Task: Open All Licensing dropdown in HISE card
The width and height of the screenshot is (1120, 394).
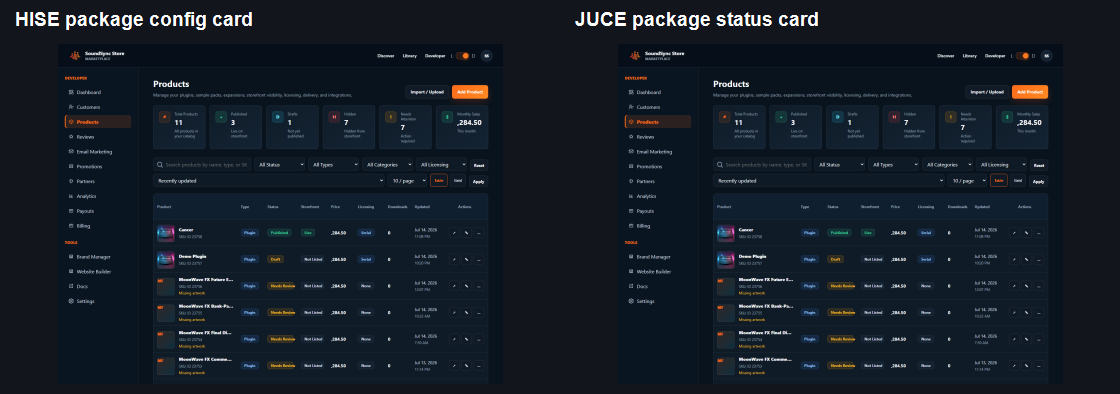Action: (x=441, y=164)
